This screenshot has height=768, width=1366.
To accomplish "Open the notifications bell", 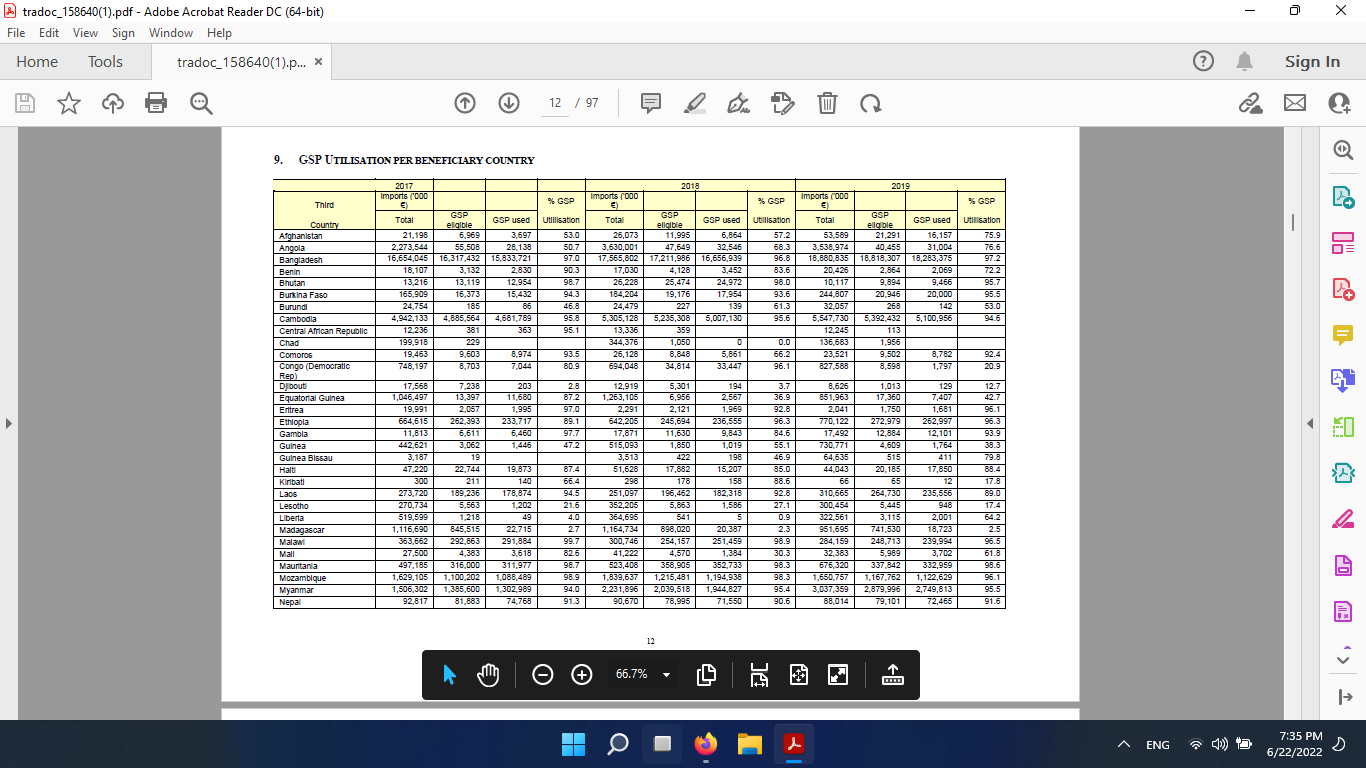I will (x=1245, y=62).
